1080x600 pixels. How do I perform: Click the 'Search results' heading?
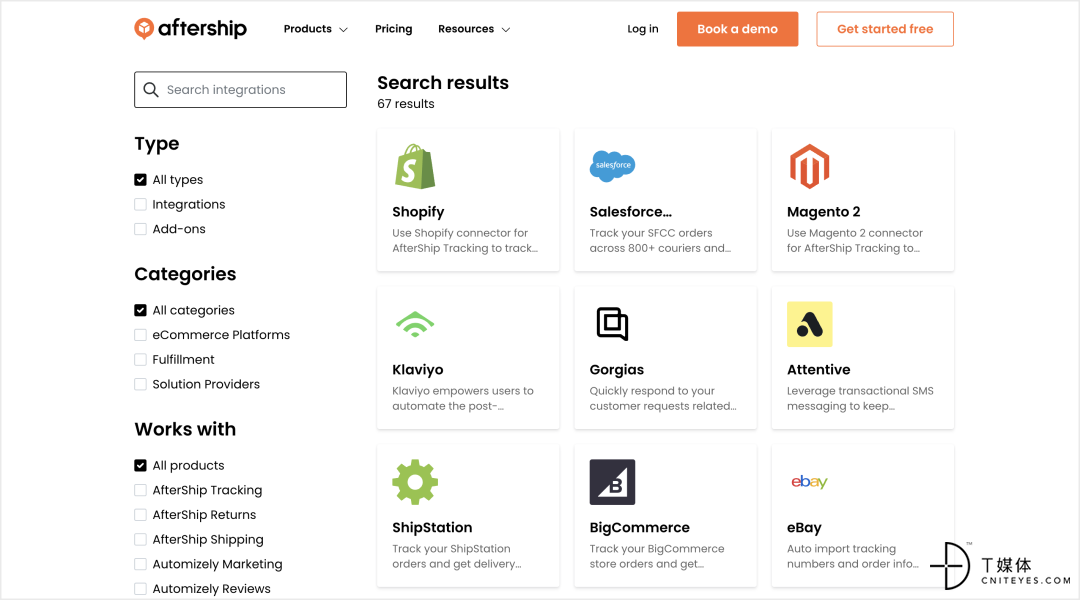click(443, 83)
